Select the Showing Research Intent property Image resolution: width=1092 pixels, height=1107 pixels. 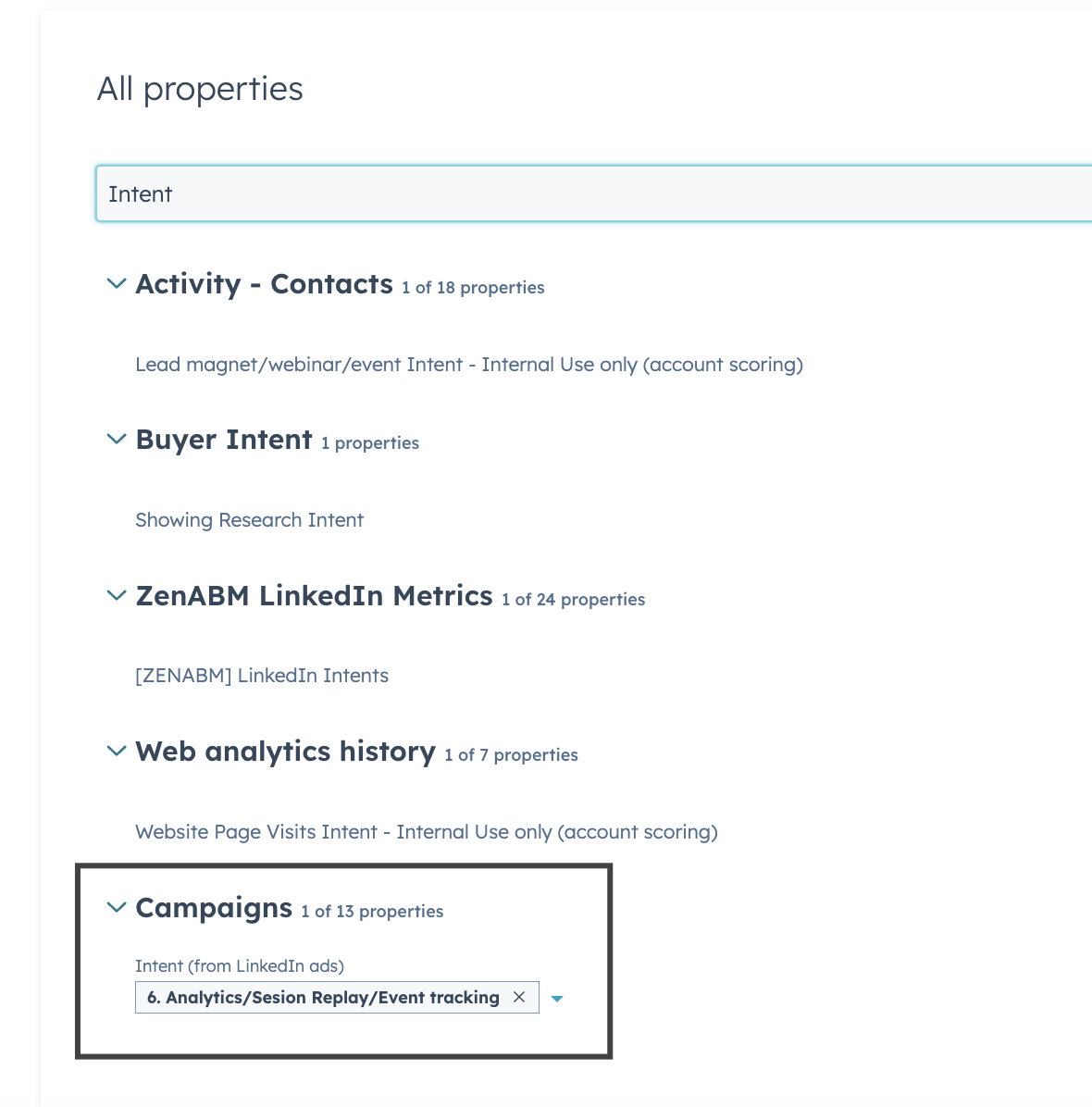249,520
